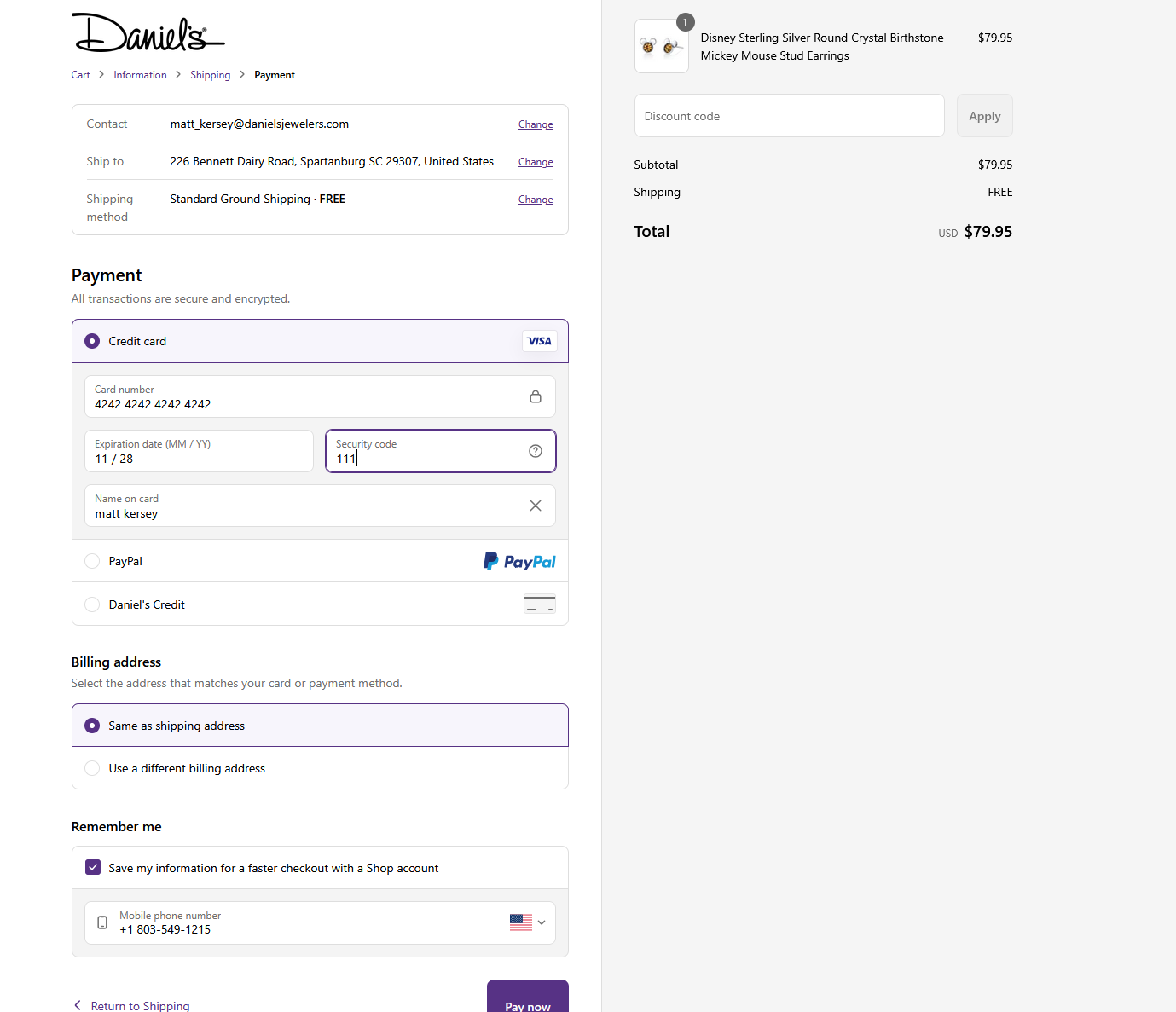Viewport: 1176px width, 1012px height.
Task: Change the contact email
Action: [x=536, y=124]
